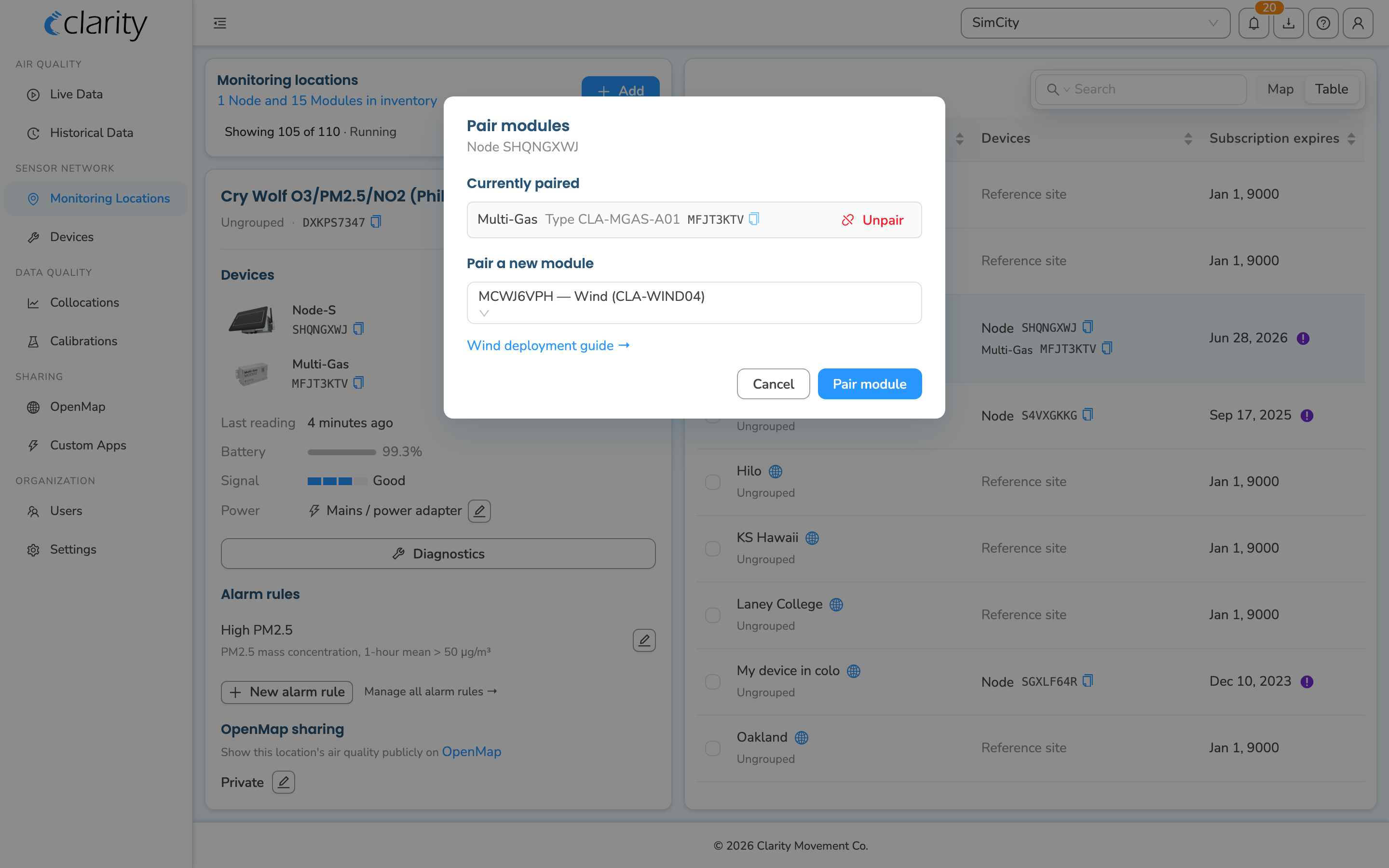The width and height of the screenshot is (1389, 868).
Task: Select the Laney College row checkbox
Action: pos(713,615)
